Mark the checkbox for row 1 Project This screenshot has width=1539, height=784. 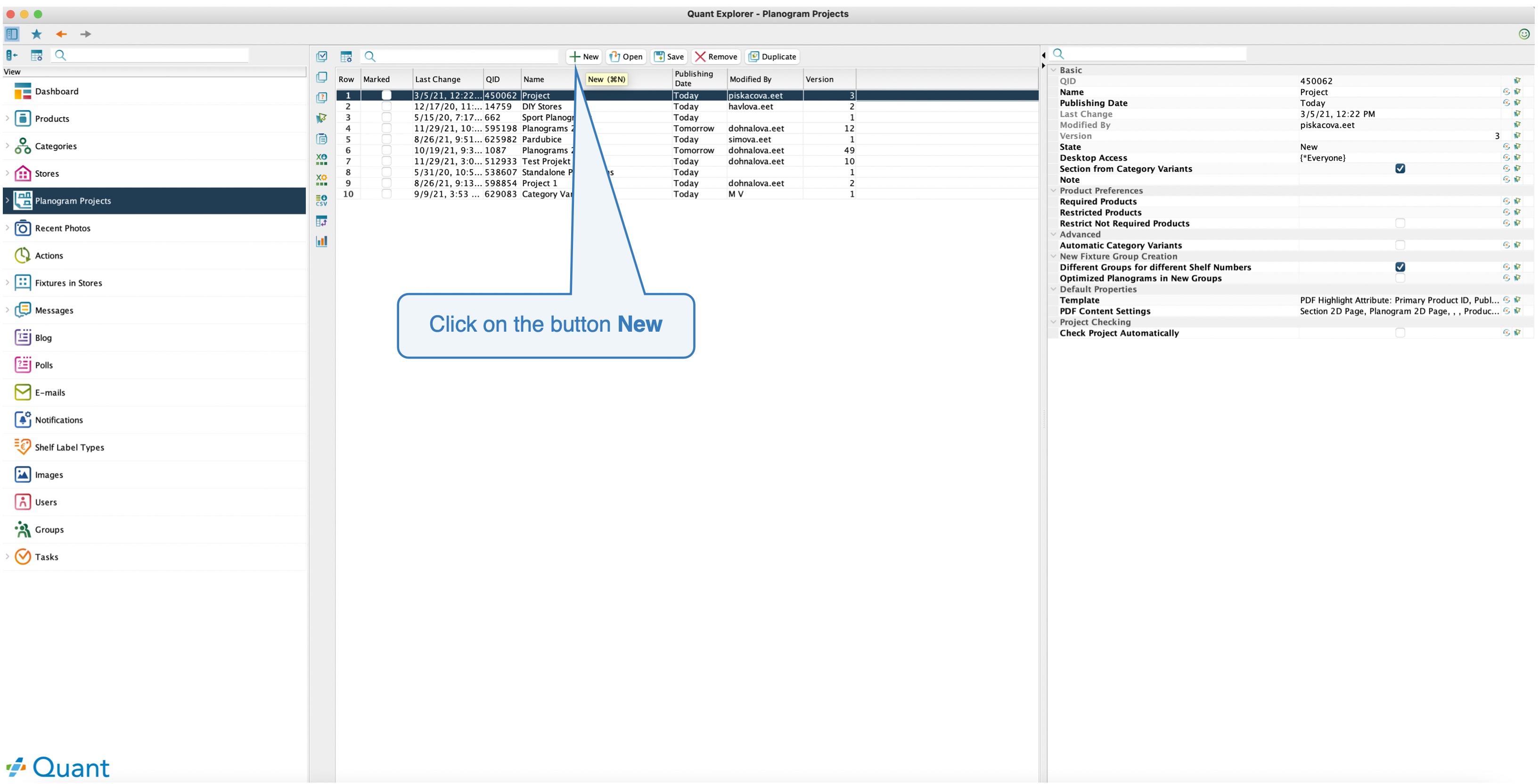[386, 95]
